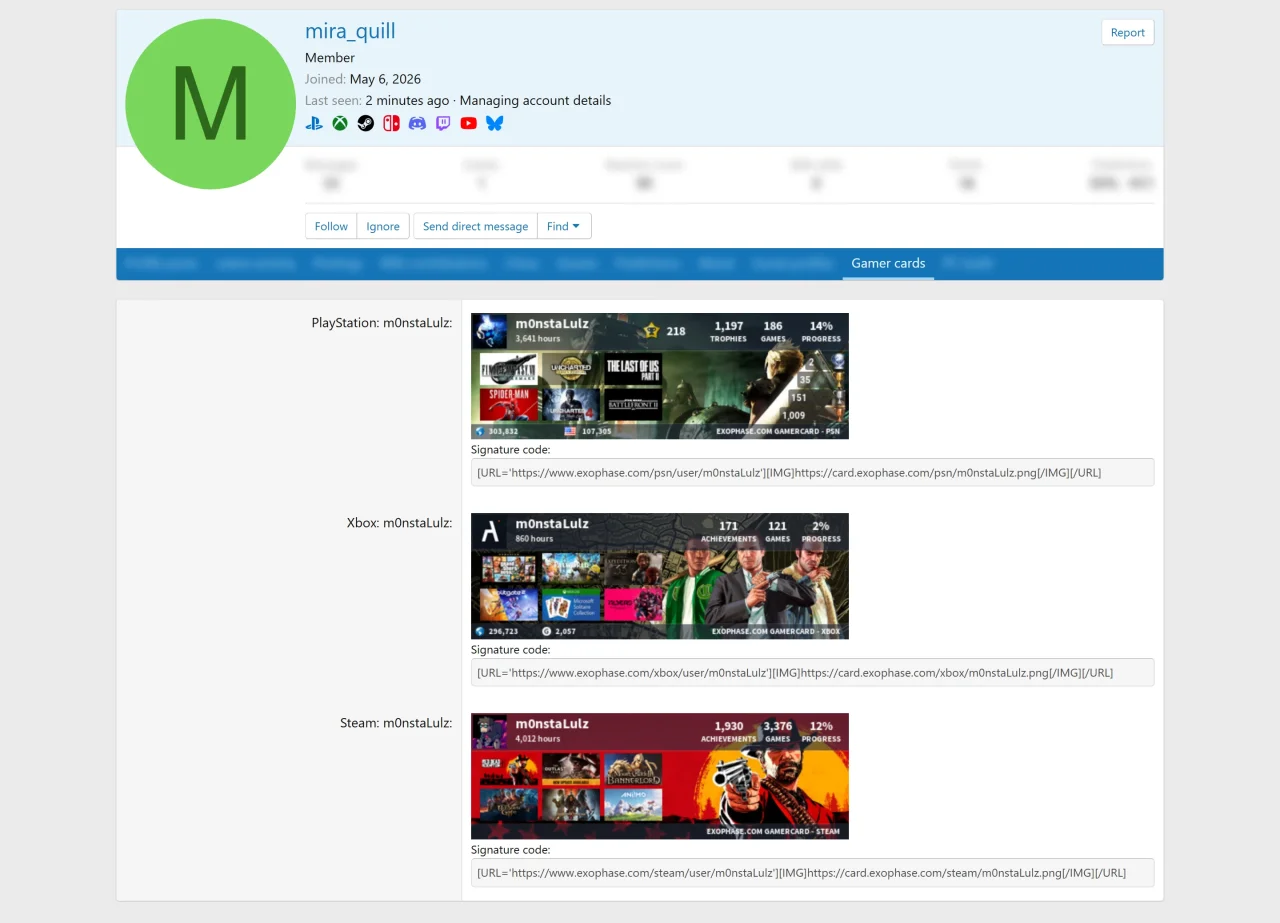Open the PlayStation gamercard image
This screenshot has height=923, width=1280.
(x=660, y=376)
